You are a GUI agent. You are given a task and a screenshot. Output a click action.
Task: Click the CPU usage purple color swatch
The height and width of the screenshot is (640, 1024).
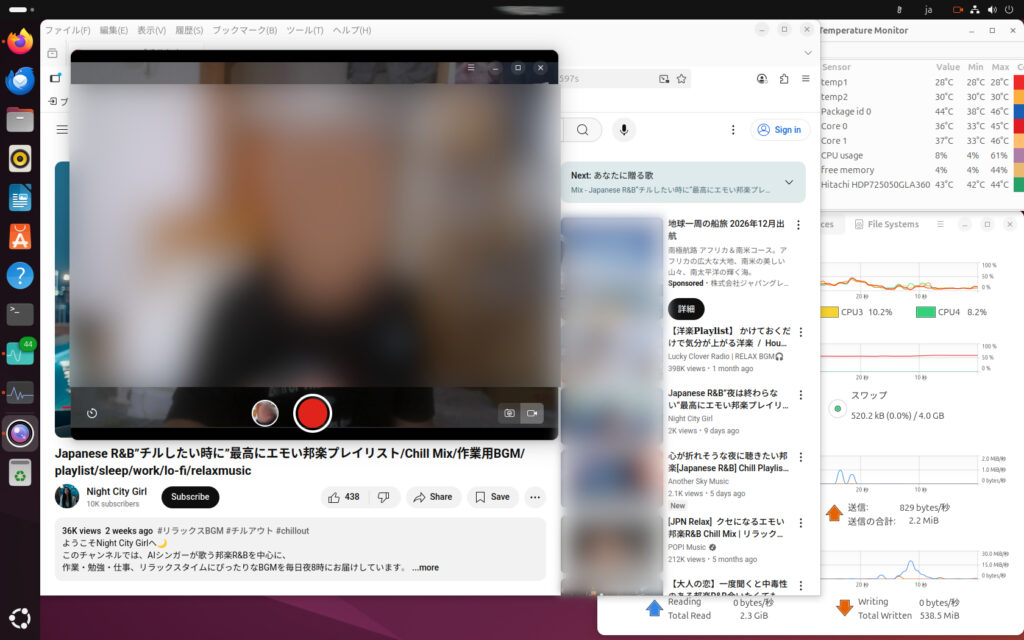[x=1019, y=155]
